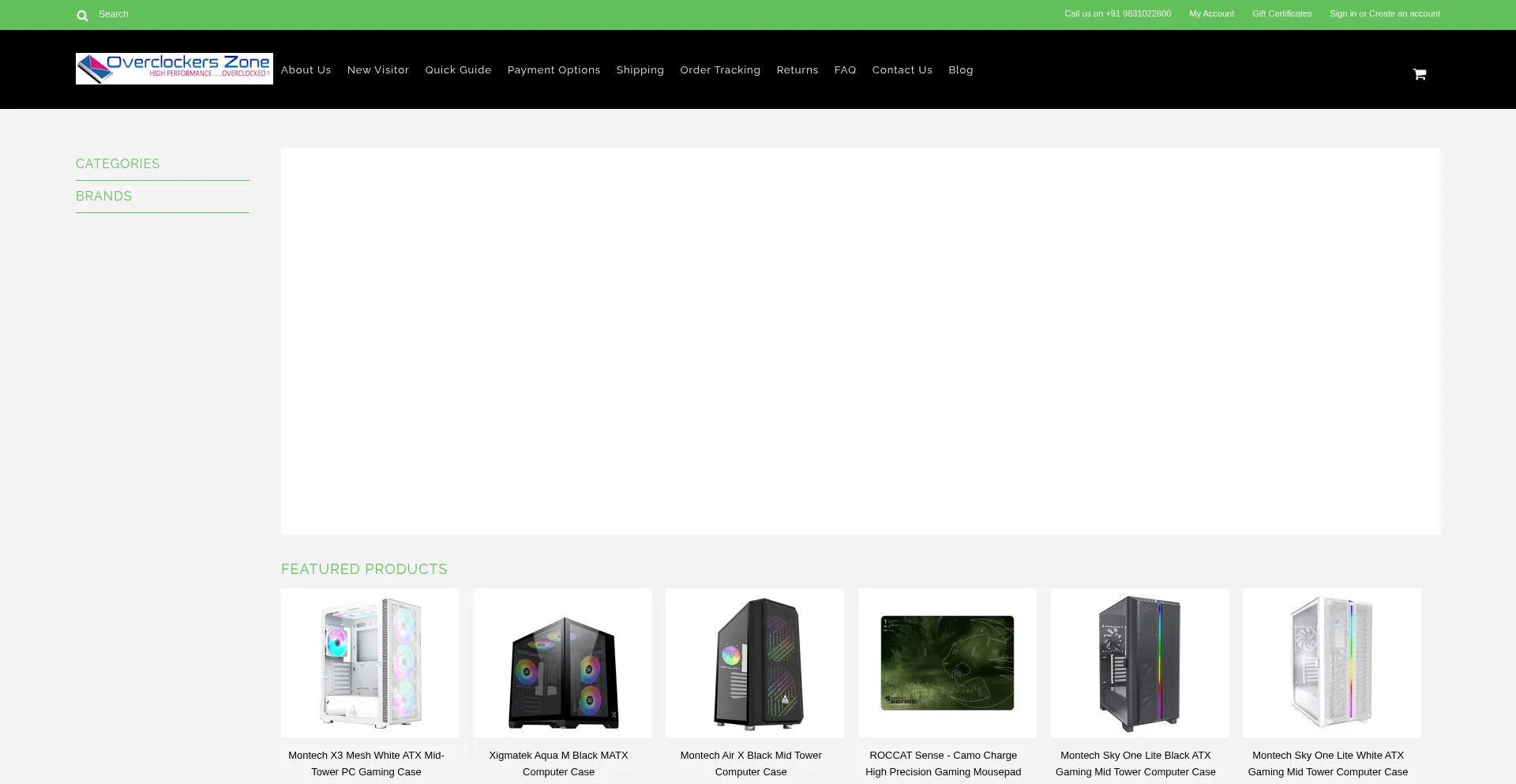Click Xigmatek Aqua M Black MATX title
Image resolution: width=1516 pixels, height=784 pixels.
click(558, 763)
